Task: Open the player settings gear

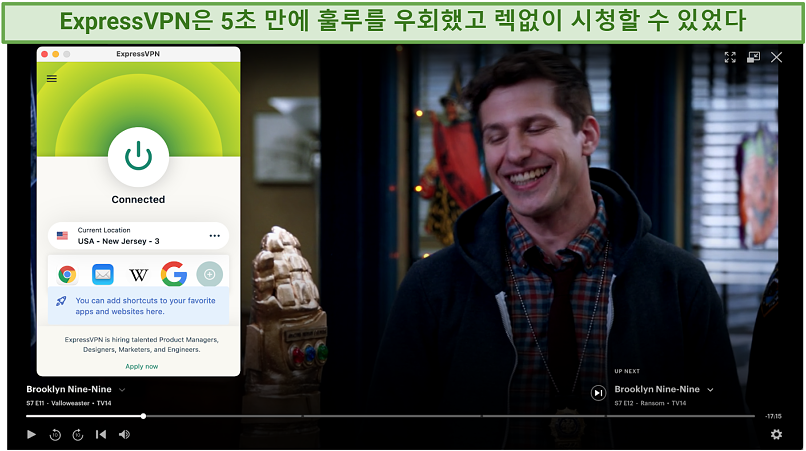Action: click(776, 435)
